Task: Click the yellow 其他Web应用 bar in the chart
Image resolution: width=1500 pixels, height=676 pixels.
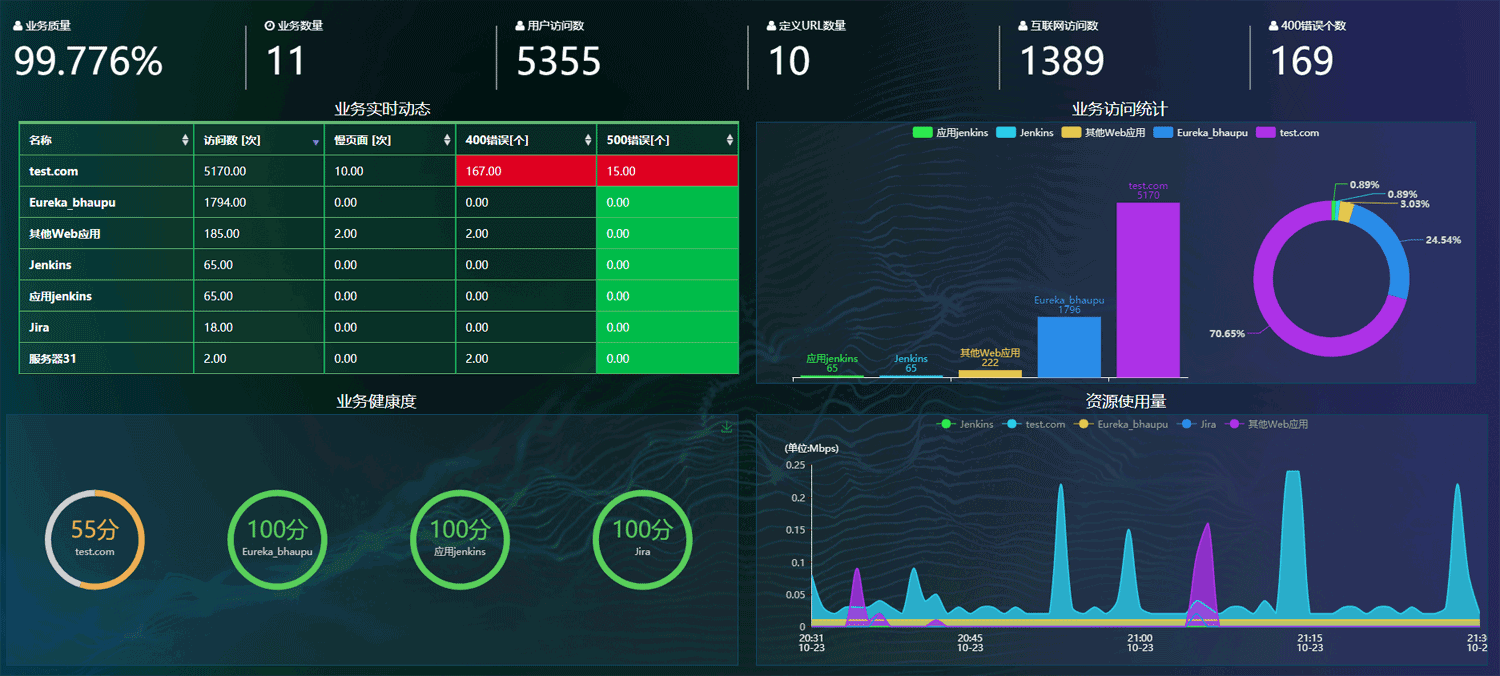Action: click(990, 374)
